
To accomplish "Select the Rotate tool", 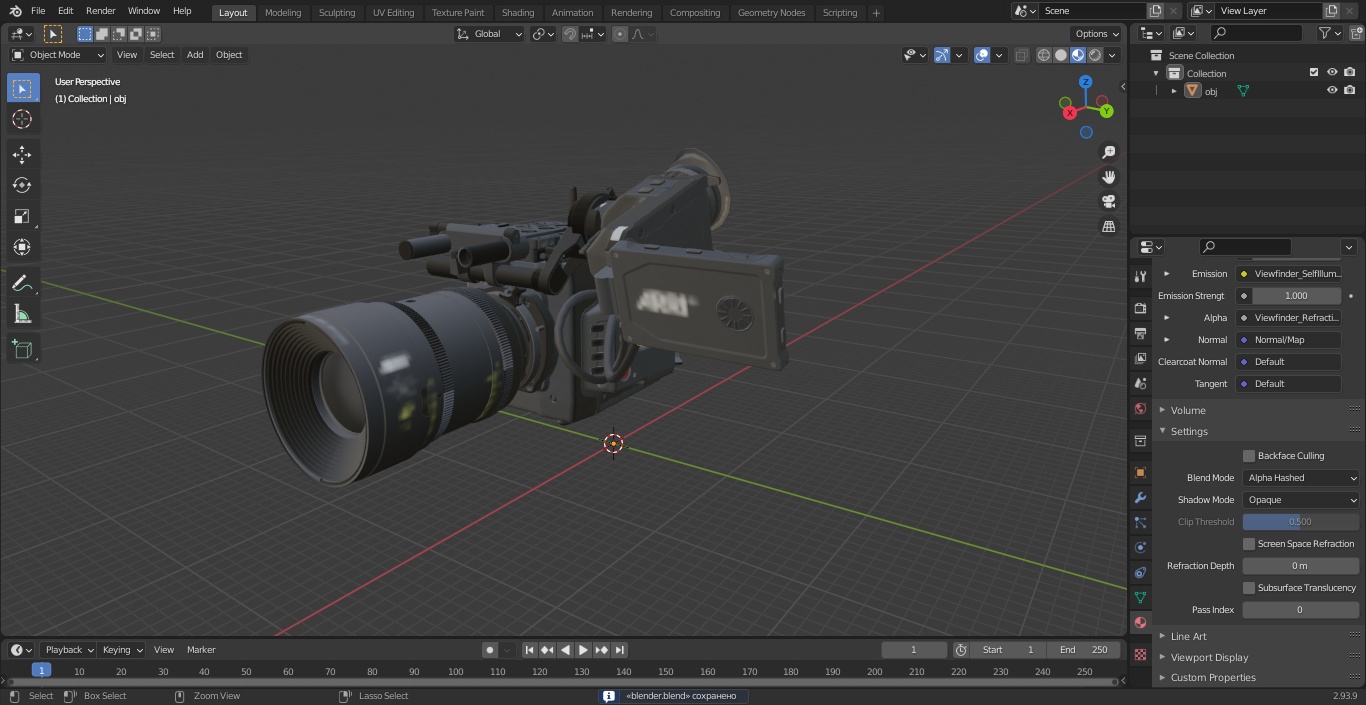I will tap(22, 185).
